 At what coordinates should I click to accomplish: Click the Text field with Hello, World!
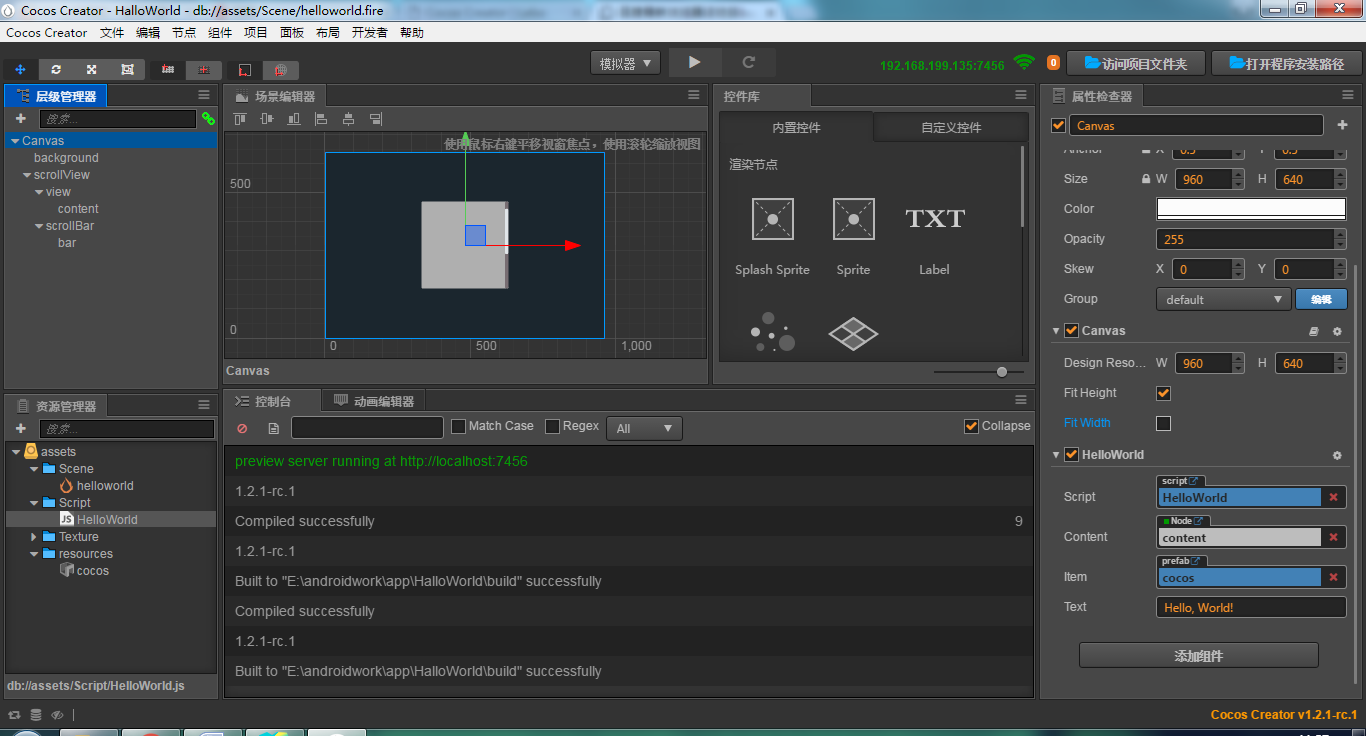point(1251,607)
